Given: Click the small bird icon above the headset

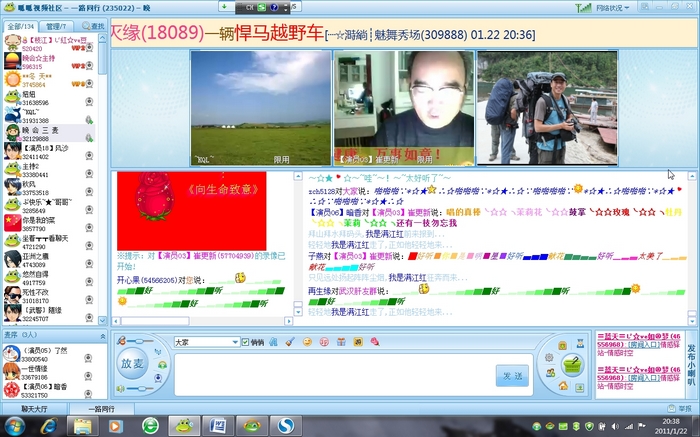Looking at the screenshot, I should pos(158,352).
